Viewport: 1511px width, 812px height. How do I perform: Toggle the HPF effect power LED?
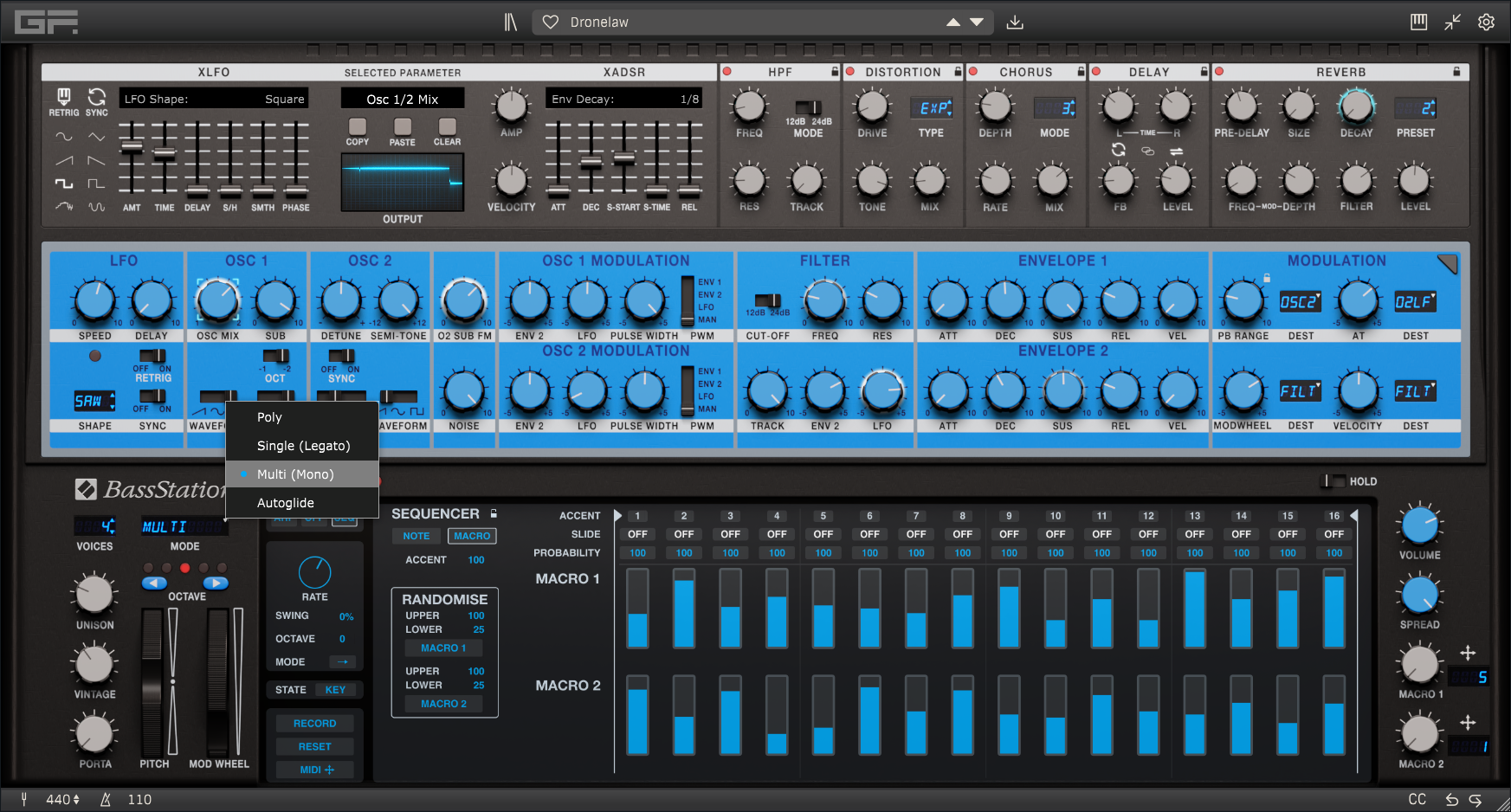point(727,72)
